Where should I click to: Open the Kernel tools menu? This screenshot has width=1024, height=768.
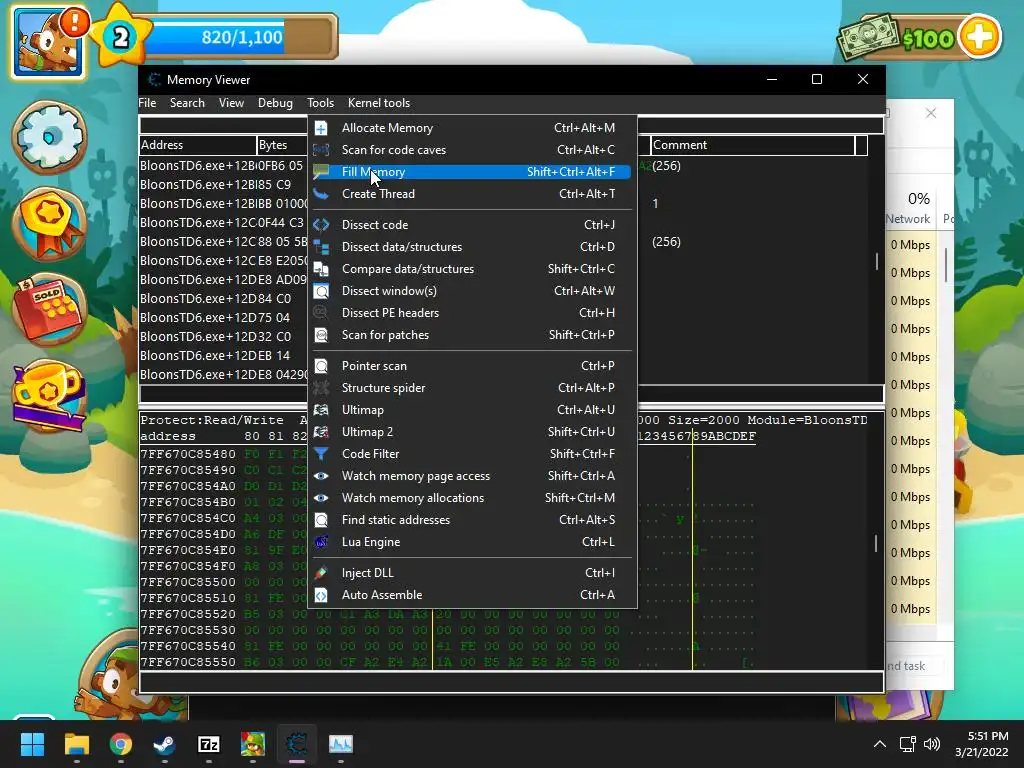[x=379, y=103]
